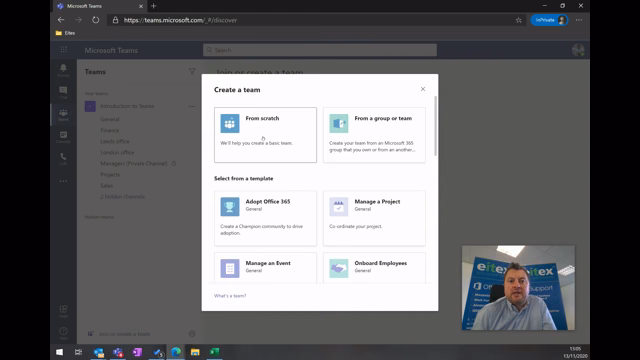This screenshot has width=640, height=360.
Task: Select the Introduction to Teams team
Action: (127, 106)
